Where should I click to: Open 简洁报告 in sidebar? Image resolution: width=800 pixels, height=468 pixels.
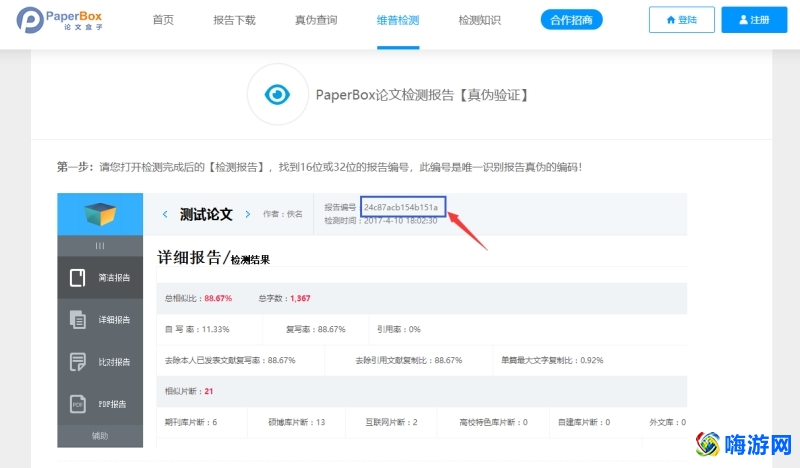pos(100,278)
